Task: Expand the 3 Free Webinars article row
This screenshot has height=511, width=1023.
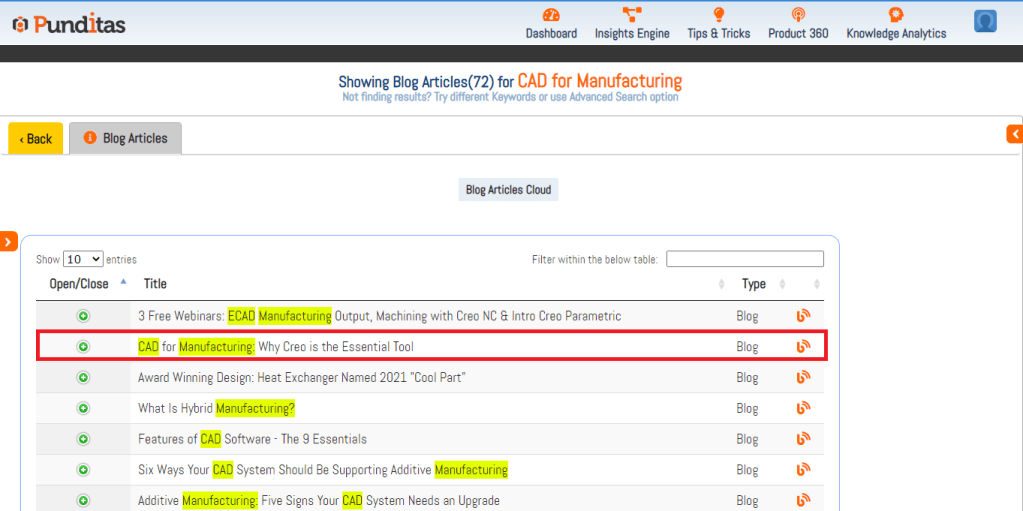Action: [x=83, y=316]
